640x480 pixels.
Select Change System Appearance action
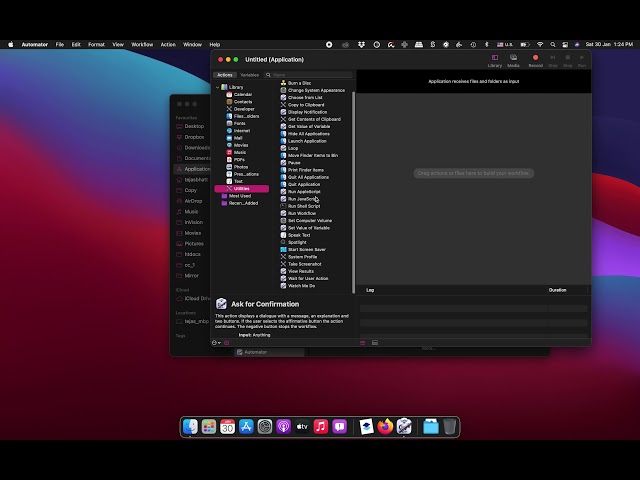(x=316, y=91)
